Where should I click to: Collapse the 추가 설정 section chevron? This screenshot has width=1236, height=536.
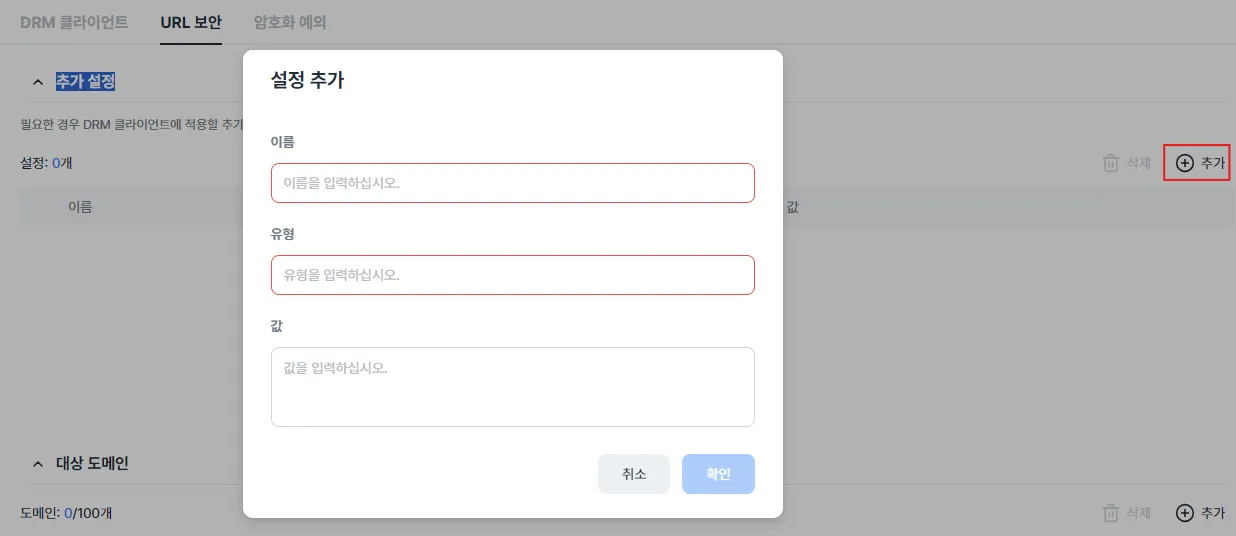coord(38,82)
